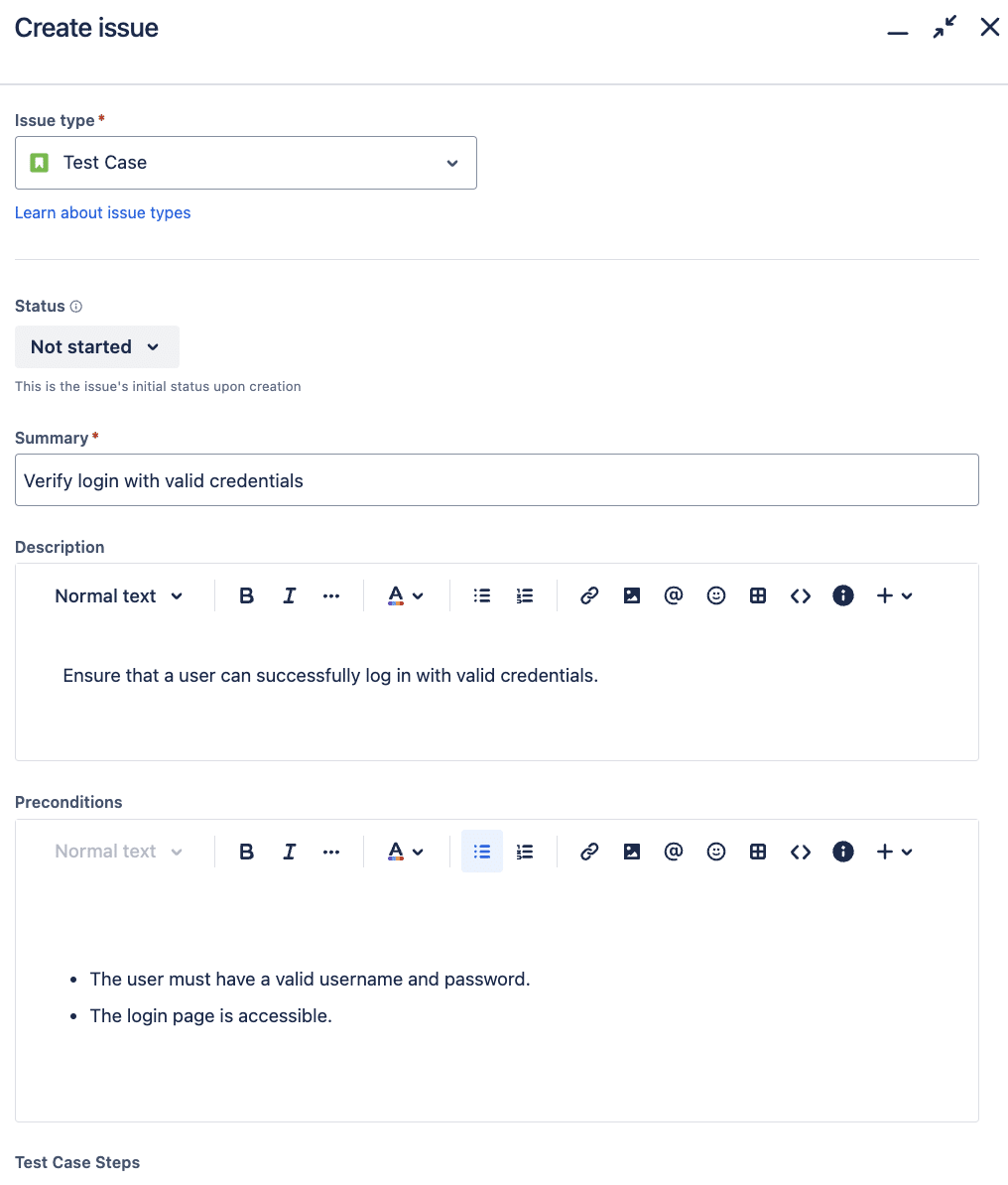Open the Issue type dropdown
1008x1185 pixels.
[246, 163]
